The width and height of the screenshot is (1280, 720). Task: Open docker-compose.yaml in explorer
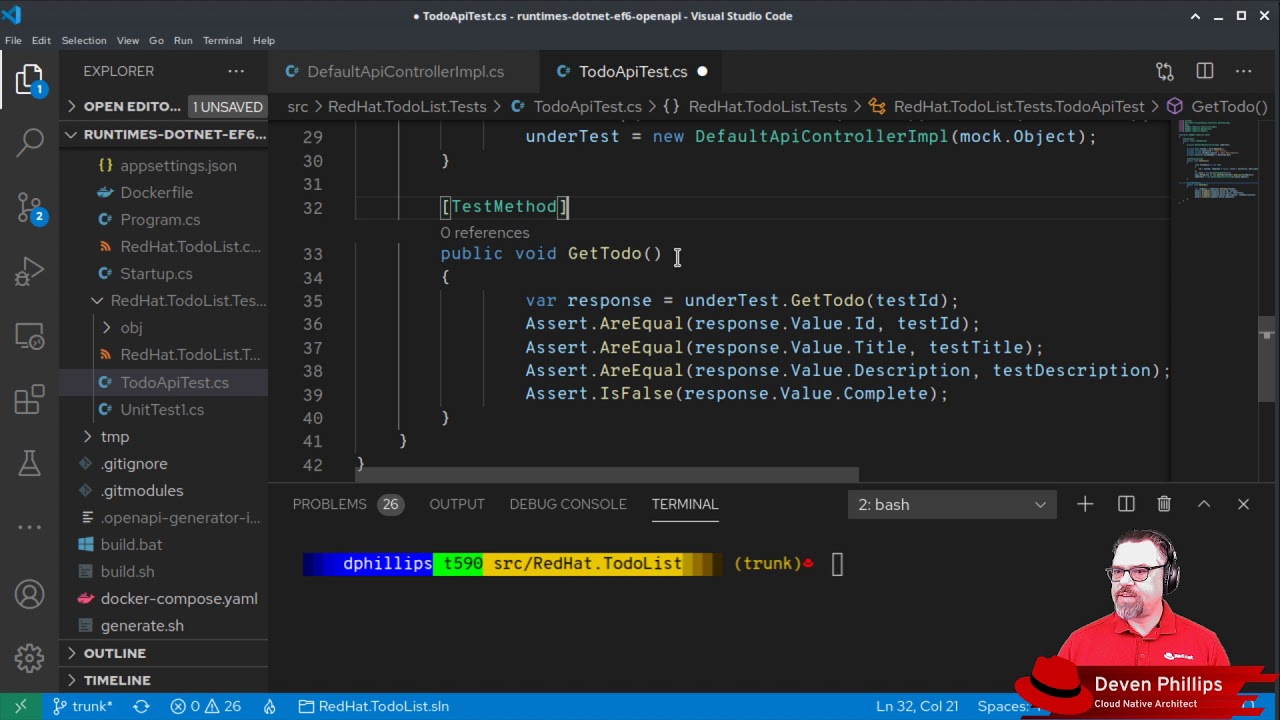(179, 598)
